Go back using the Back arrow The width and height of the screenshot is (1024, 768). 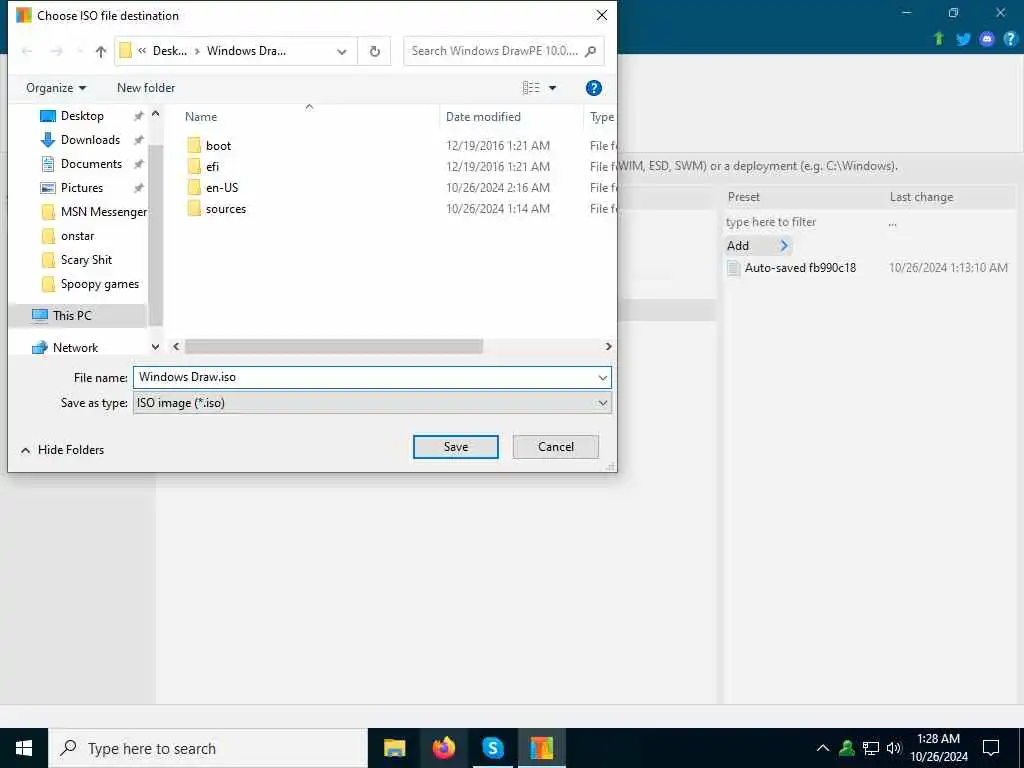point(27,51)
